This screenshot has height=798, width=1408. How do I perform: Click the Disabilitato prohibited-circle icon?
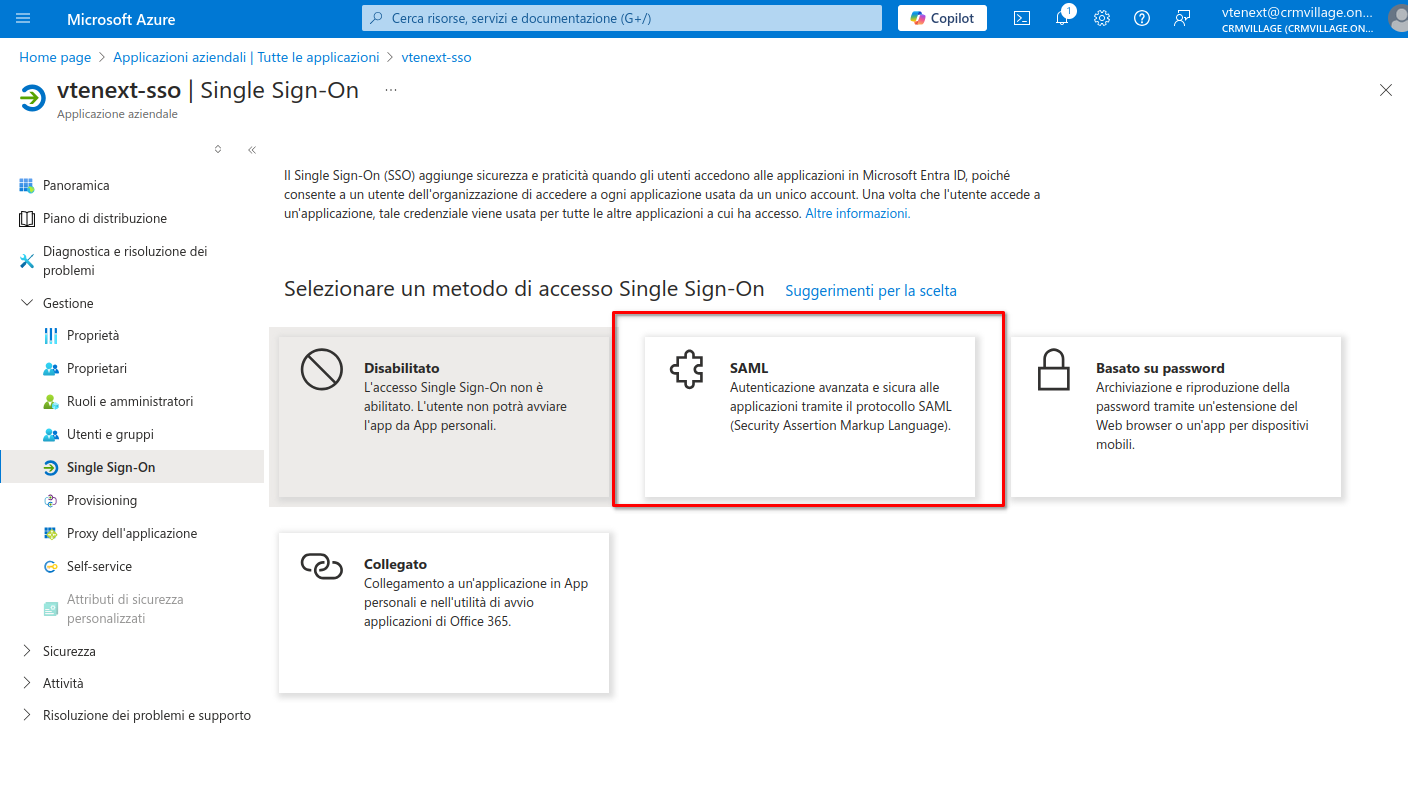coord(322,371)
